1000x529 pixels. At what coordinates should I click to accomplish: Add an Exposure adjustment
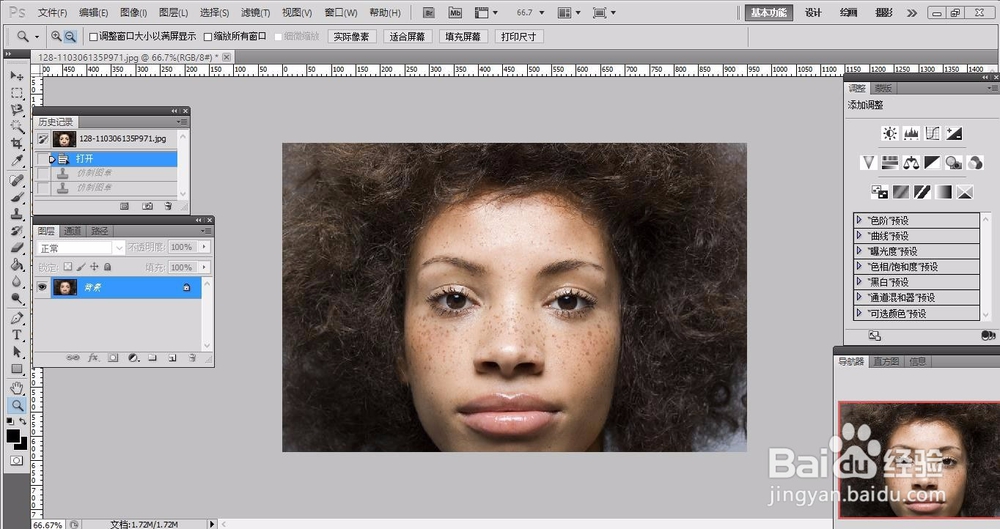point(954,133)
